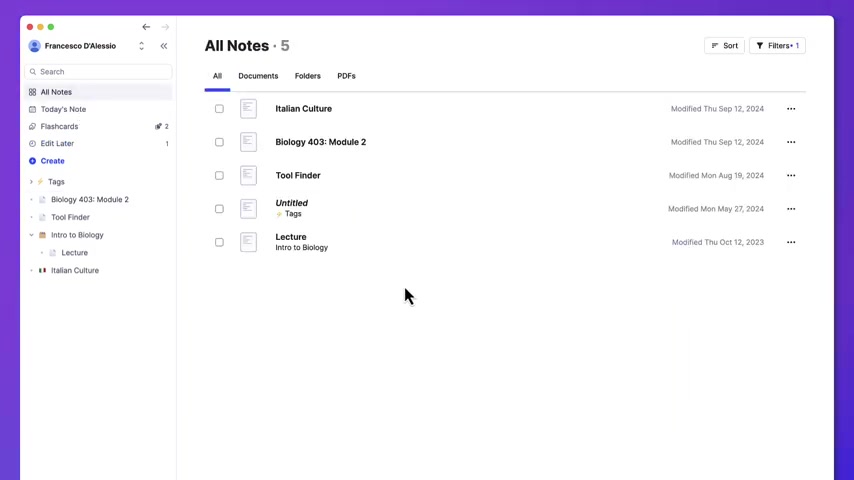Click the All Notes grid icon
The image size is (854, 480).
pos(33,92)
